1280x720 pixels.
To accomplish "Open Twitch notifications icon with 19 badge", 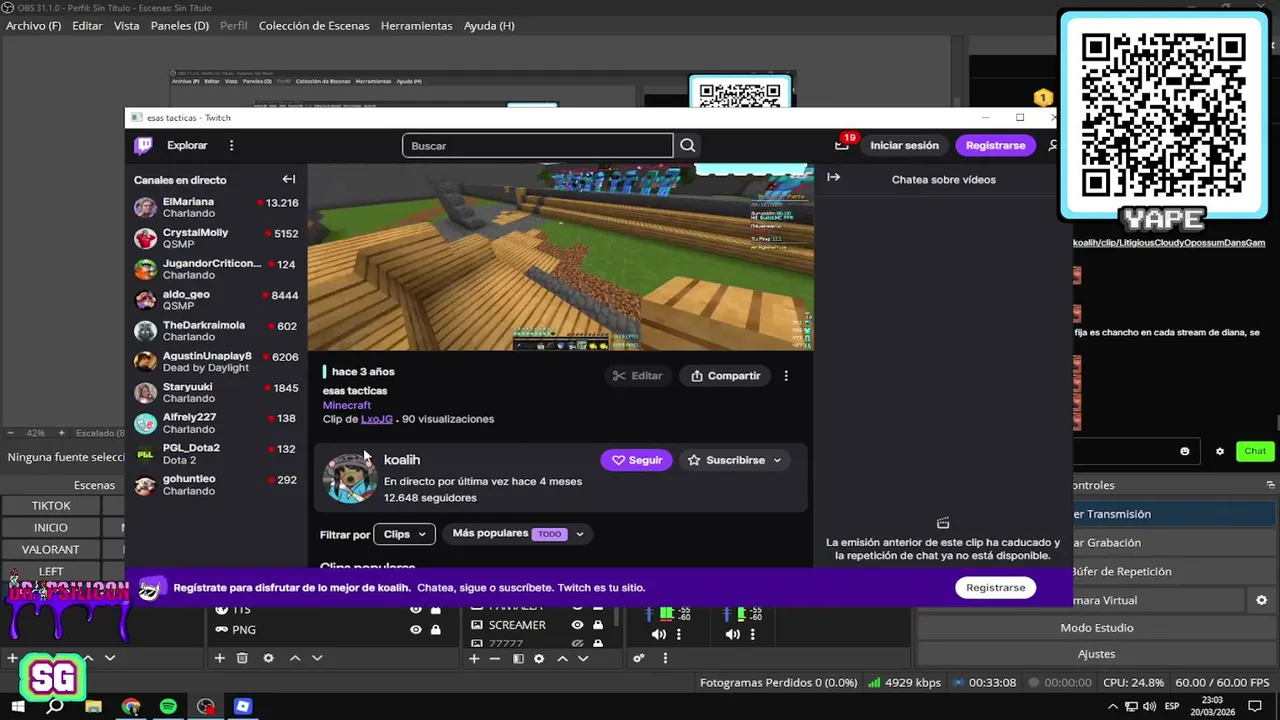I will click(843, 144).
